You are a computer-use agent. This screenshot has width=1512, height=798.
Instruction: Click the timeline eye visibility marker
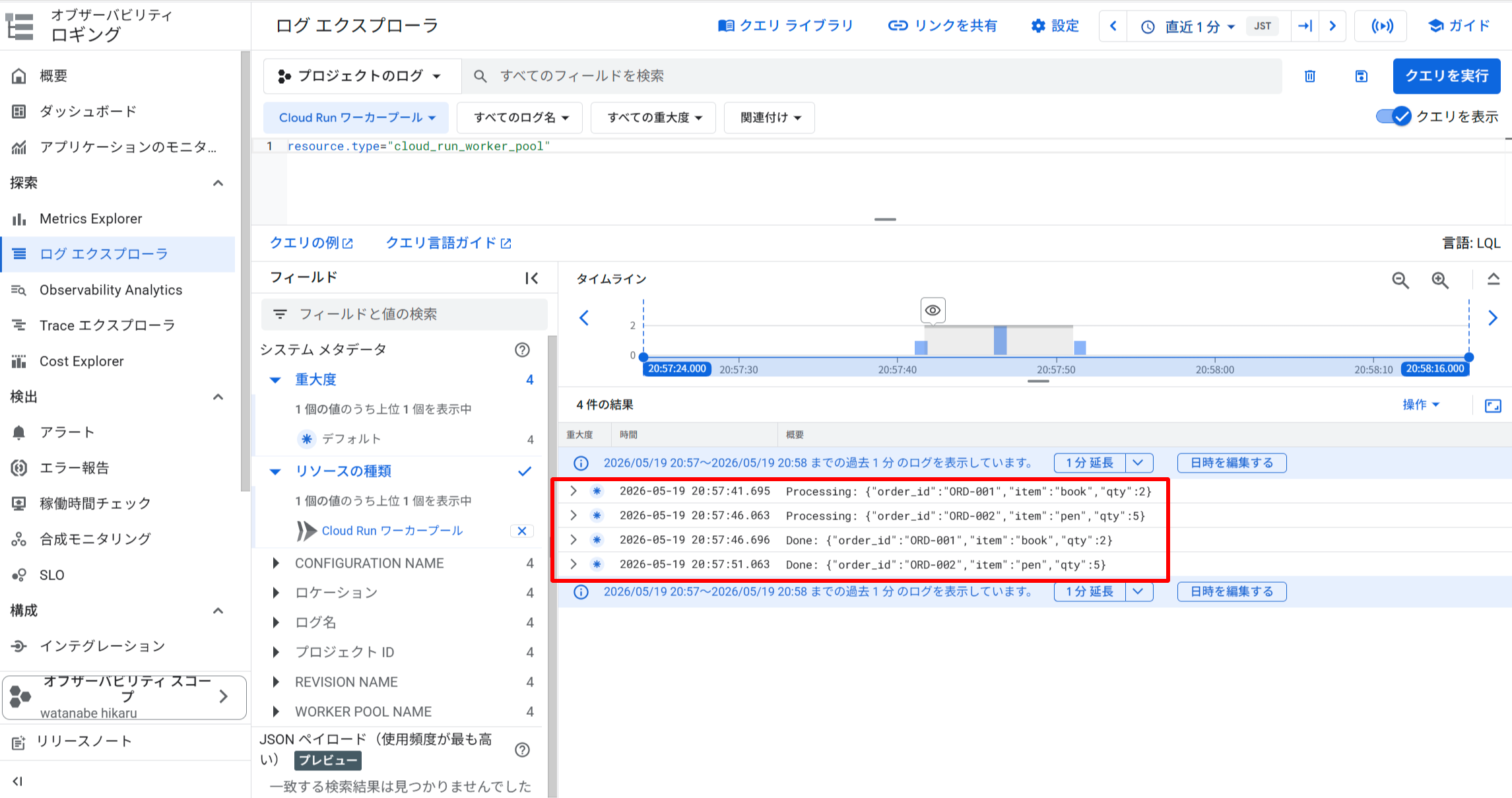coord(933,310)
